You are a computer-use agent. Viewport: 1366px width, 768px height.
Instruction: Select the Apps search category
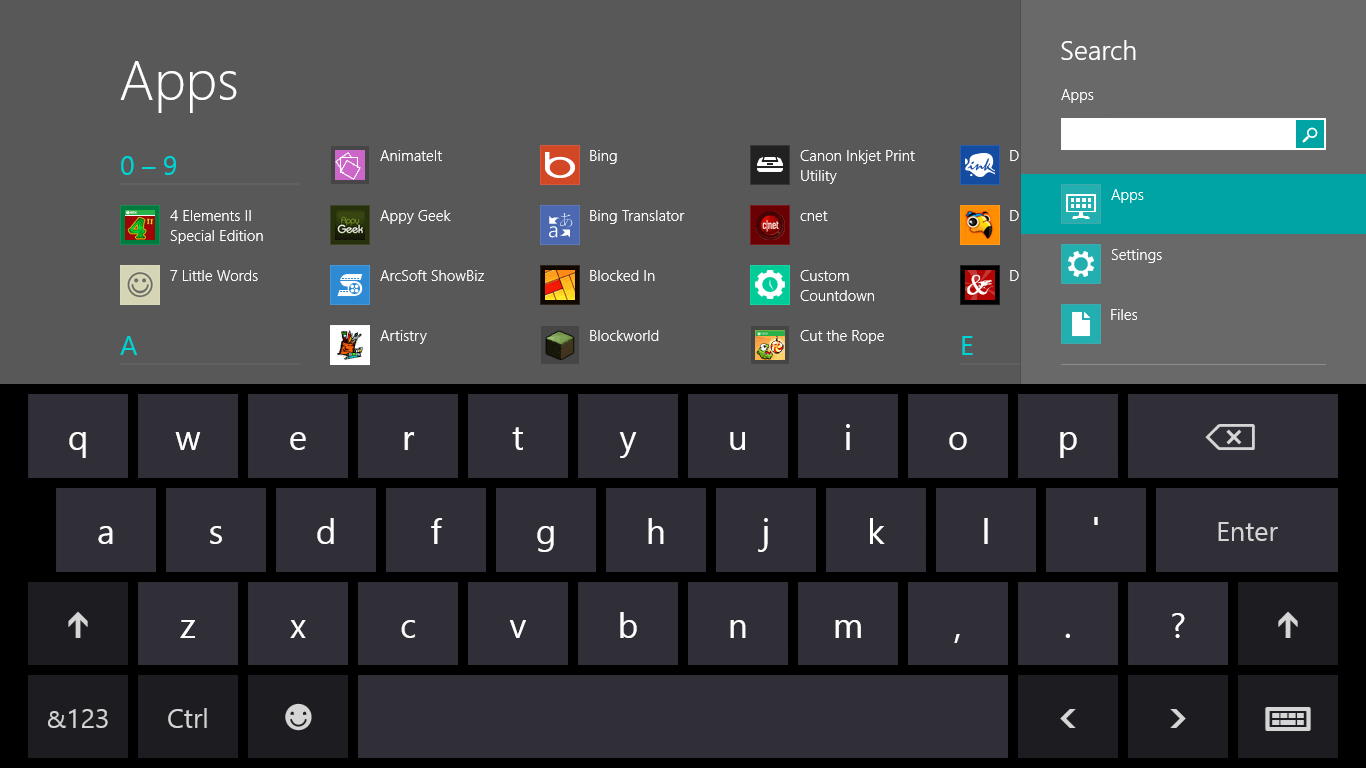[1194, 204]
